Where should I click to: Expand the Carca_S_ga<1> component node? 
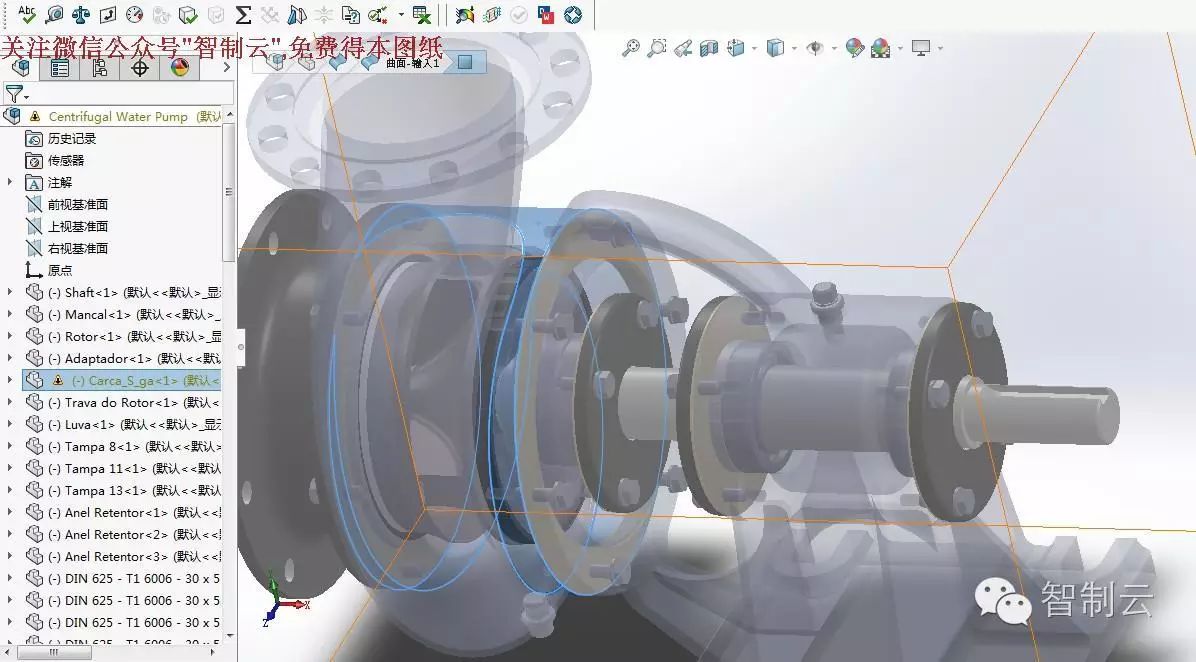(10, 380)
